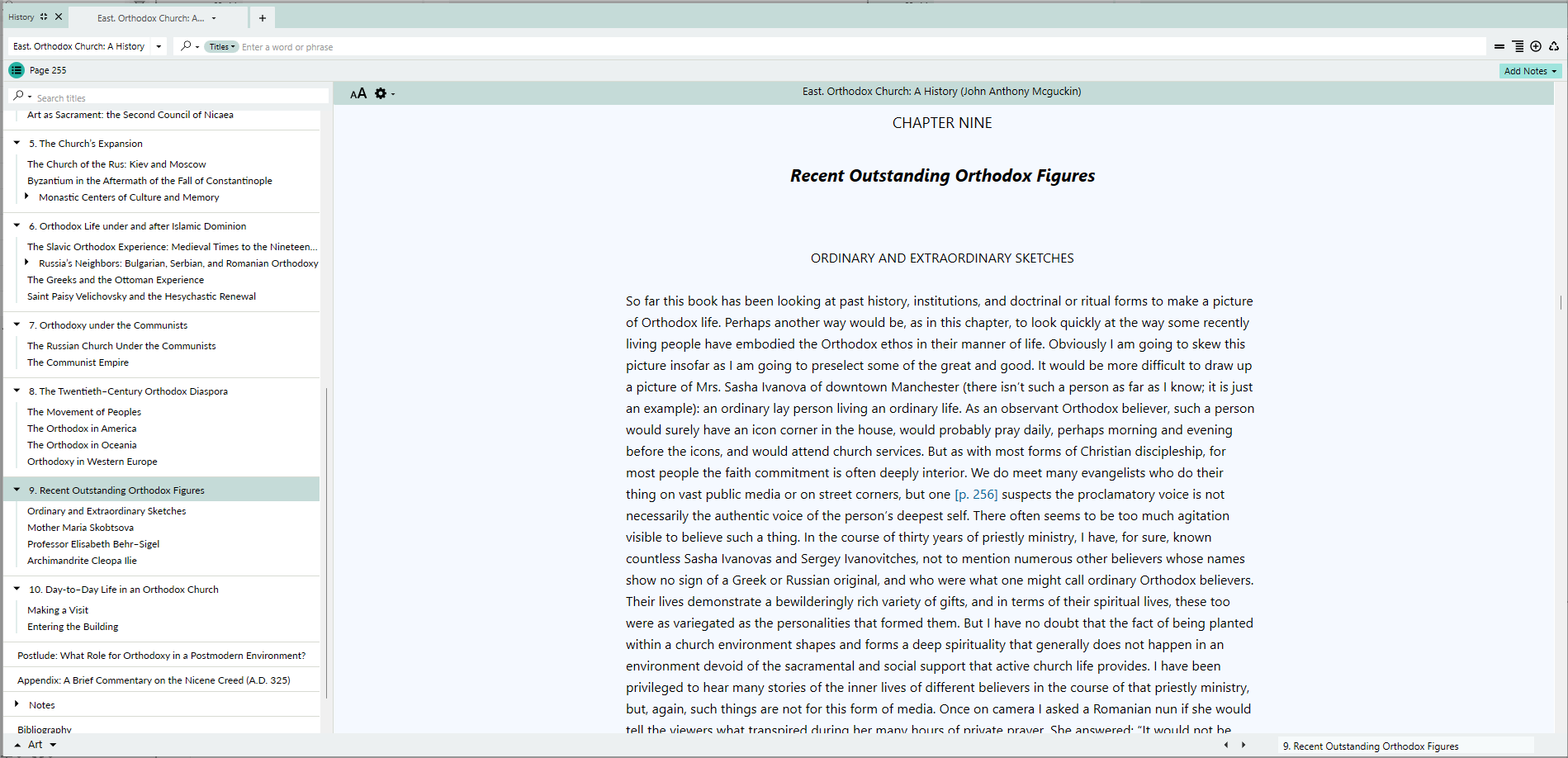Click the two-line parallel view icon
The image size is (1568, 758).
tap(1499, 46)
